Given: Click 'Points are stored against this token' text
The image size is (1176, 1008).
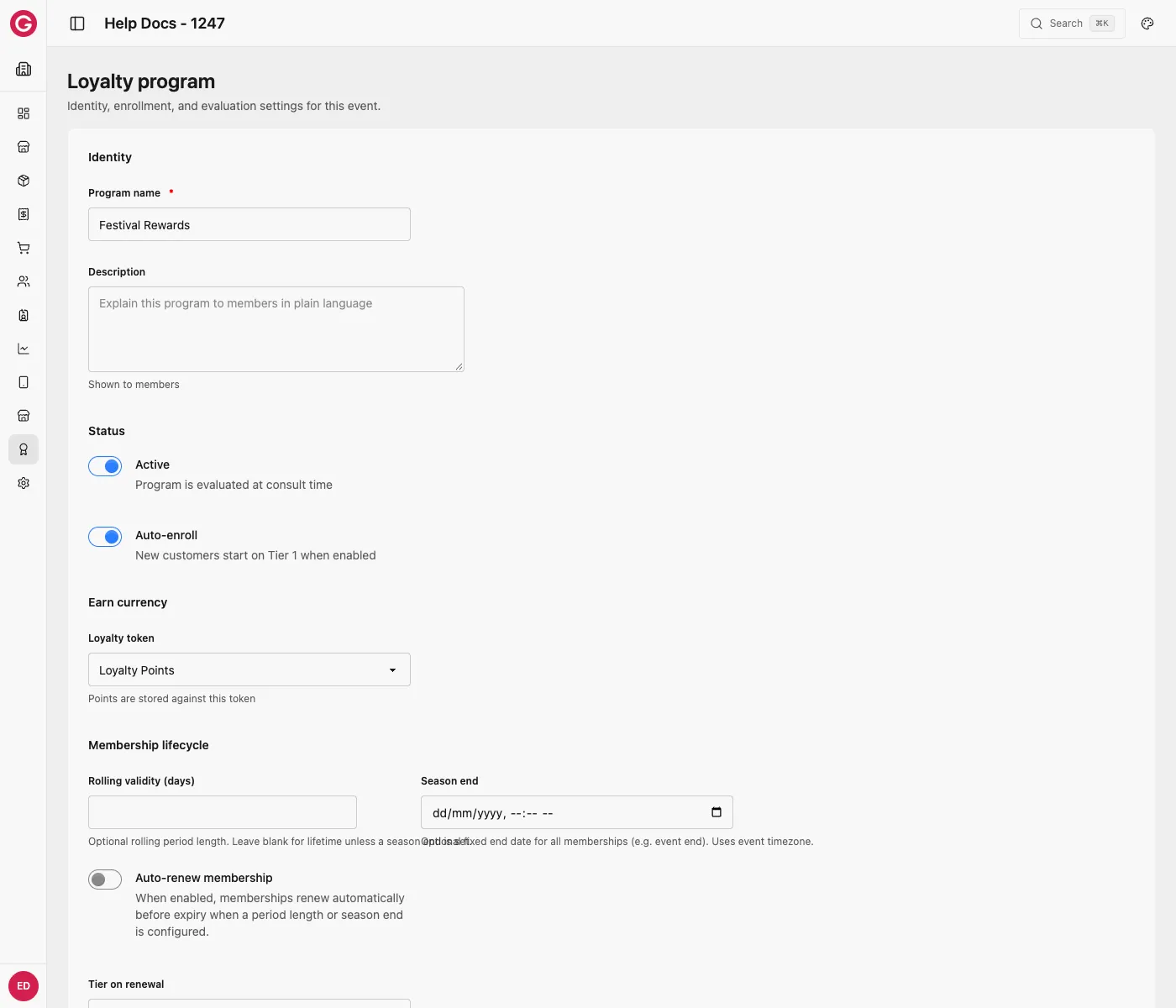Looking at the screenshot, I should 171,699.
